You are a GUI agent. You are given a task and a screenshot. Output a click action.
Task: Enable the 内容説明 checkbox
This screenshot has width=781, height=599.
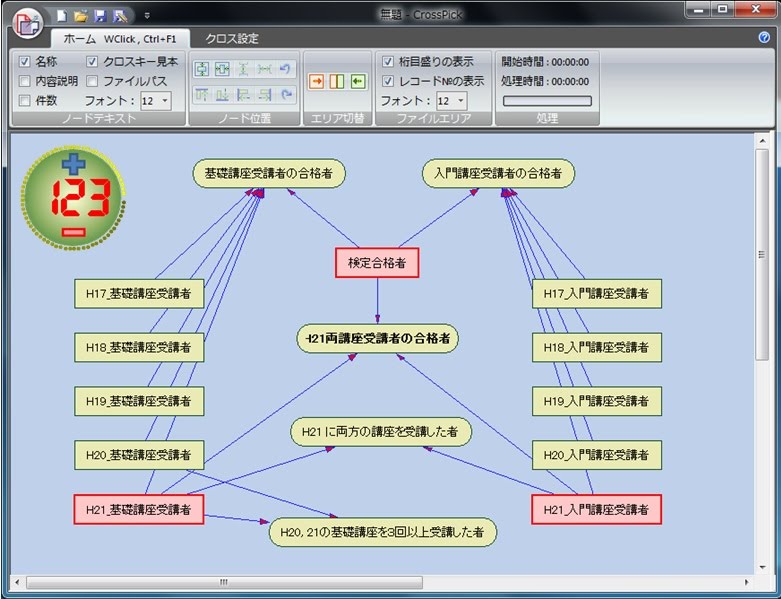[25, 81]
